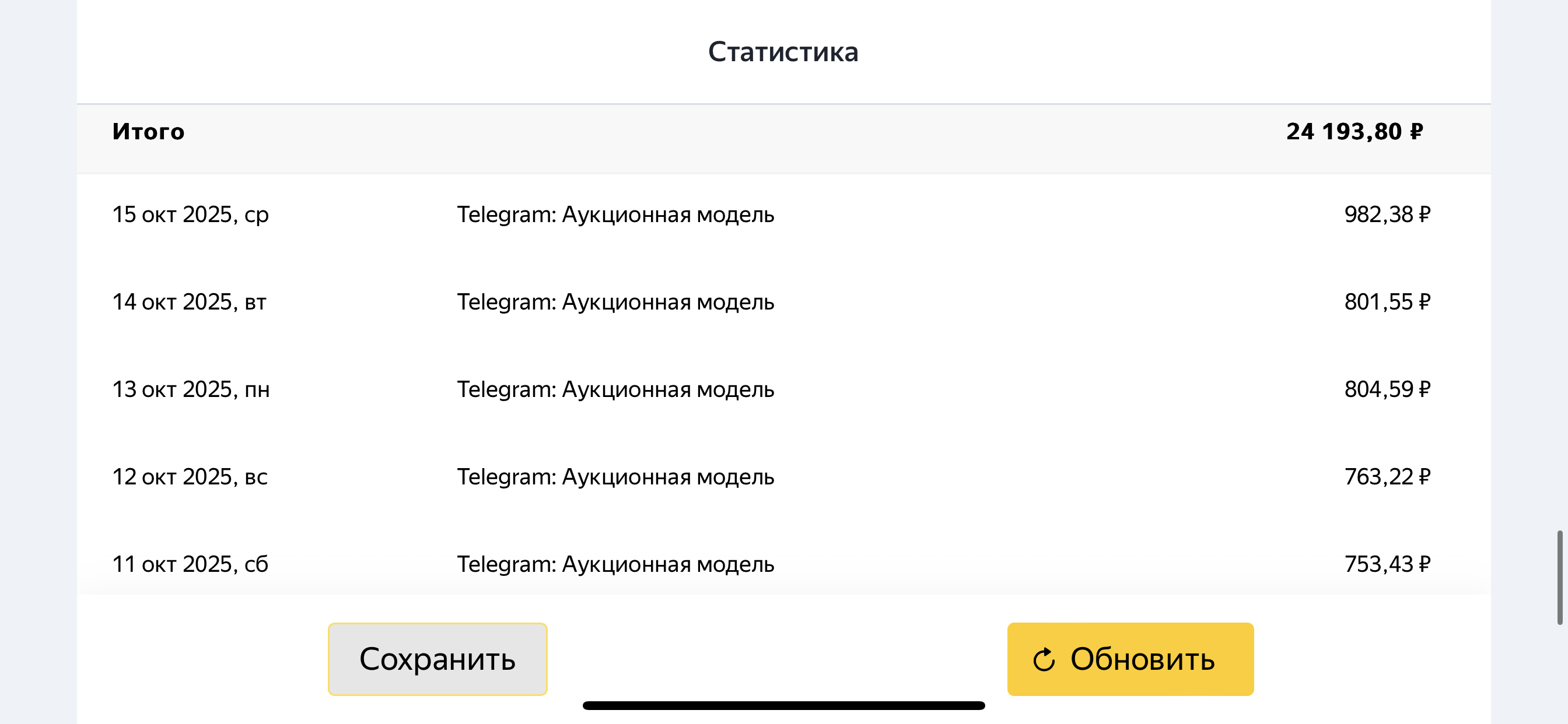Click the total amount 24 193,80 ₽
This screenshot has width=1568, height=724.
1354,131
